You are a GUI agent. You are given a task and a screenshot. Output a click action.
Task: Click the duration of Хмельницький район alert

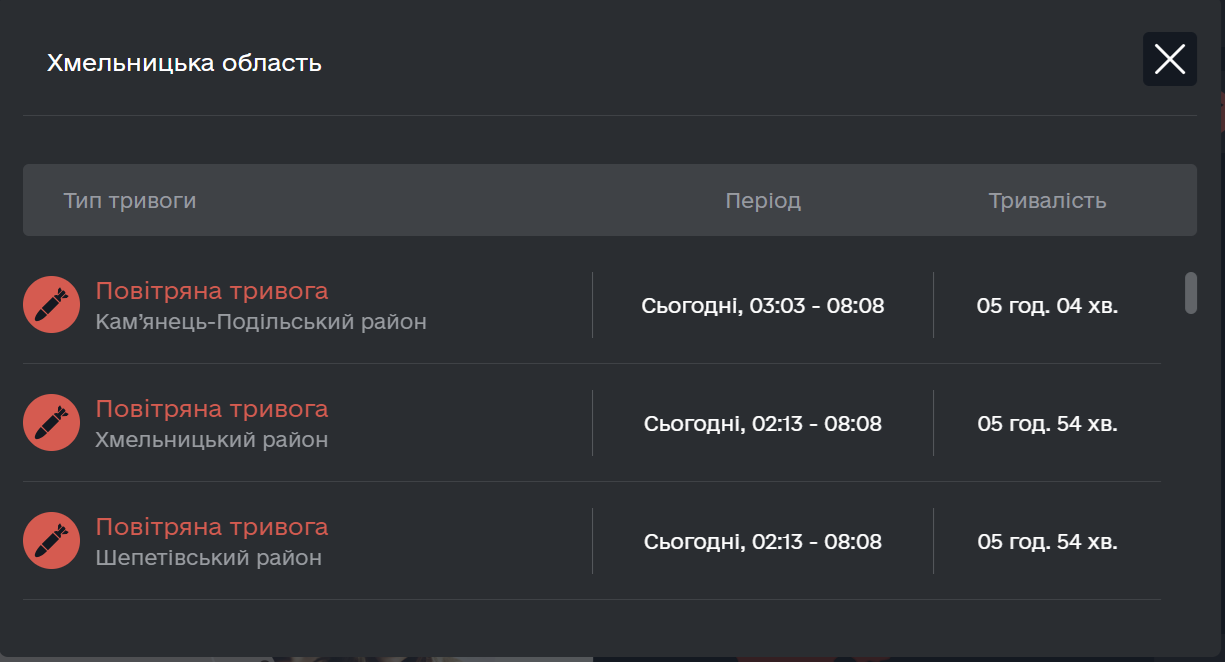1047,424
